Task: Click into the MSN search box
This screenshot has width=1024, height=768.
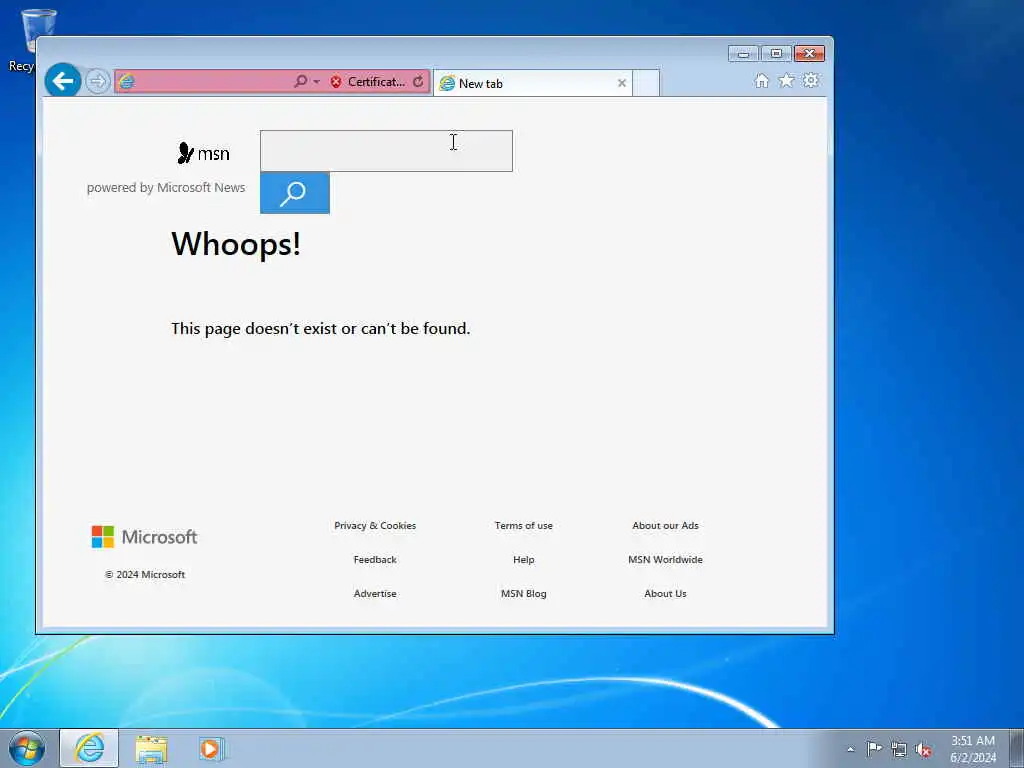Action: click(386, 151)
